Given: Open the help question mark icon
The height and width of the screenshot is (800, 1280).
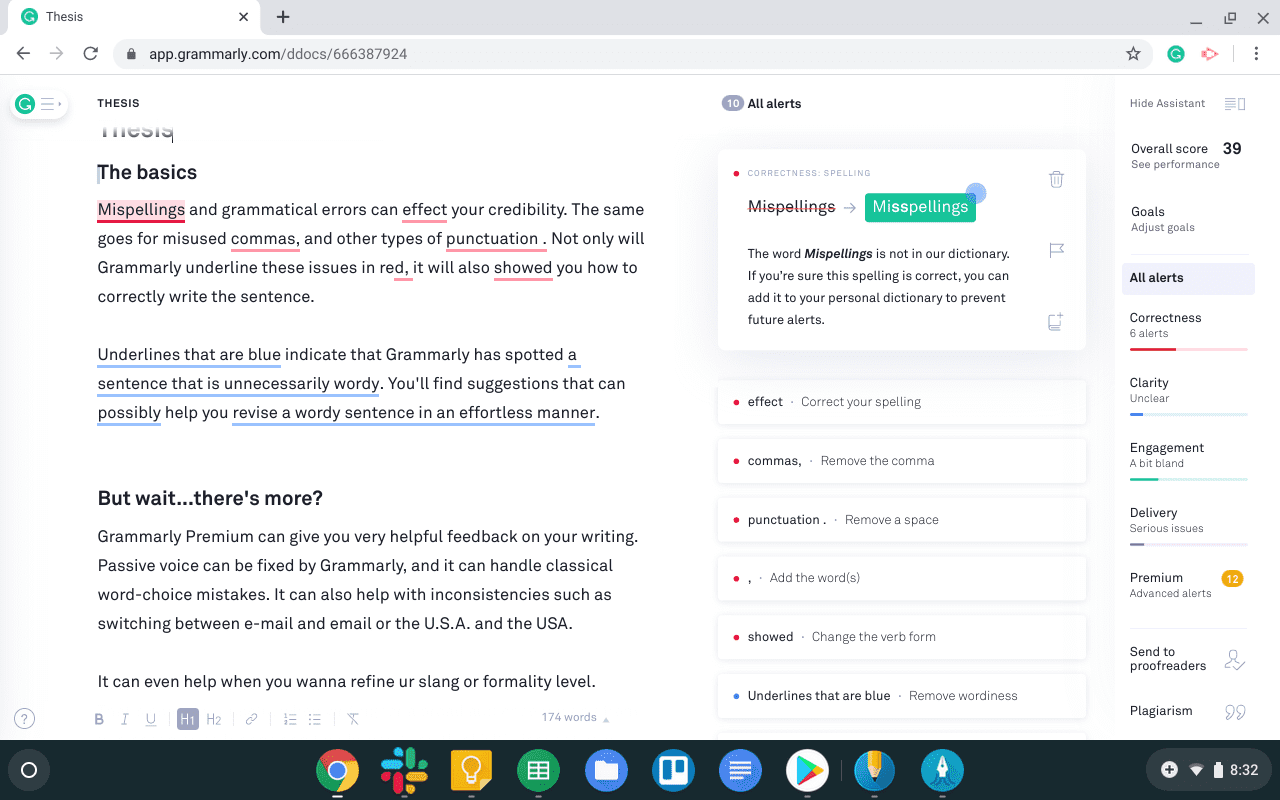Looking at the screenshot, I should (x=25, y=718).
